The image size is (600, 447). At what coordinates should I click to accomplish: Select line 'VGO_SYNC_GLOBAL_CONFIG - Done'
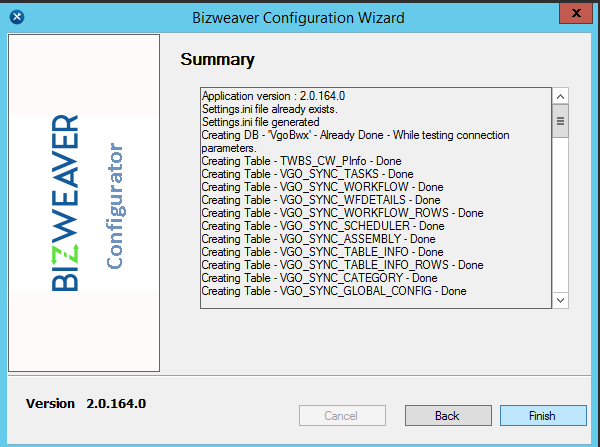334,291
